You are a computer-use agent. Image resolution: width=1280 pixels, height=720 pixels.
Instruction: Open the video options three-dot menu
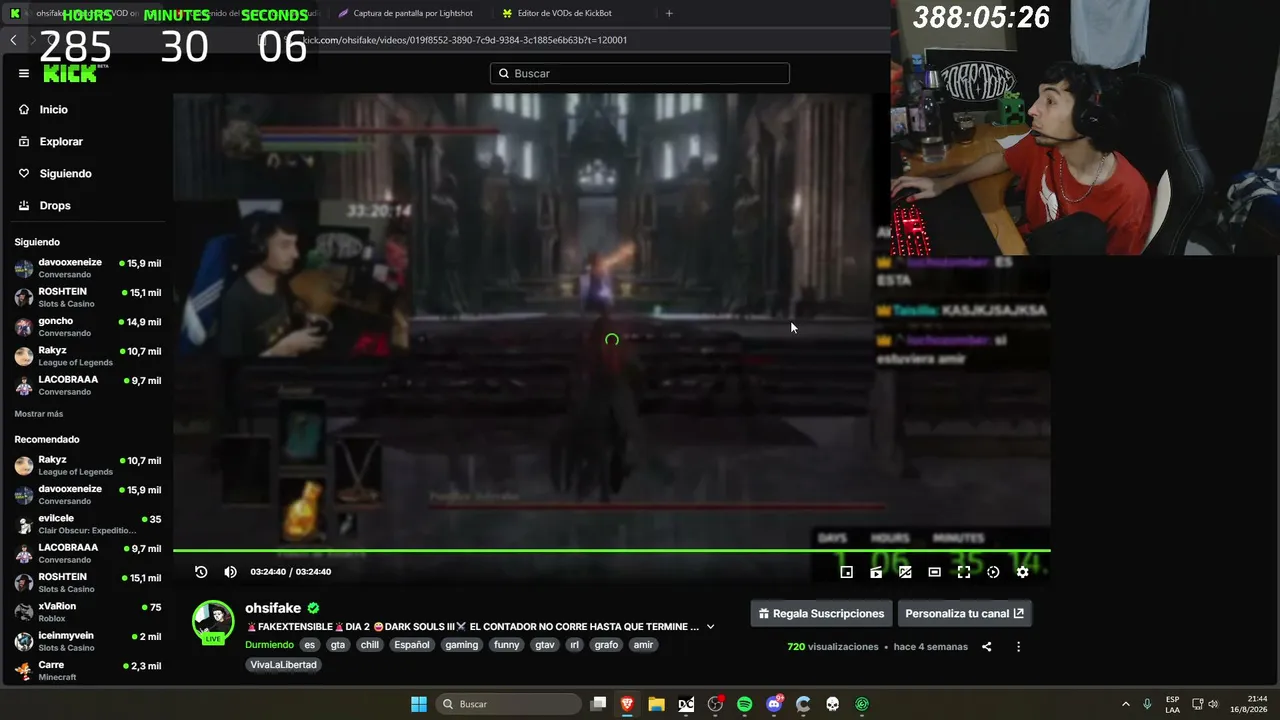1018,647
